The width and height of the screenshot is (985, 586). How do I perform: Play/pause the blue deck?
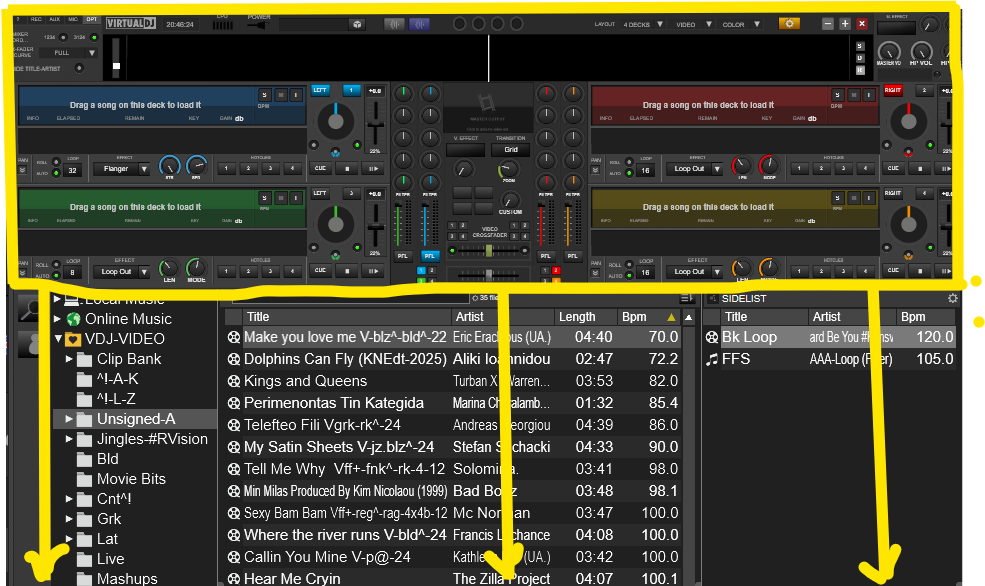click(373, 168)
